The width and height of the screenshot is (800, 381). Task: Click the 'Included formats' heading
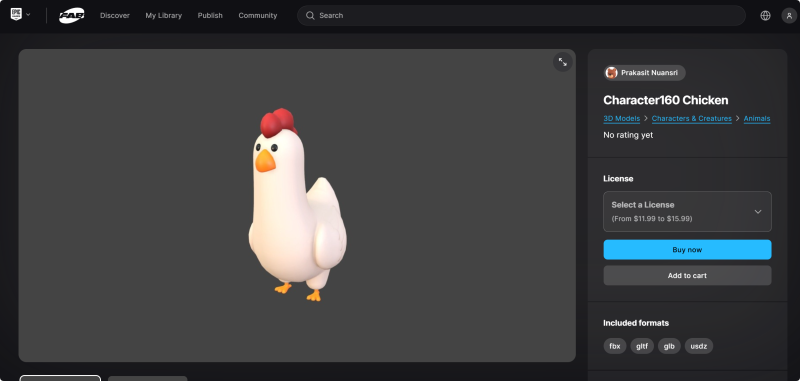point(636,323)
